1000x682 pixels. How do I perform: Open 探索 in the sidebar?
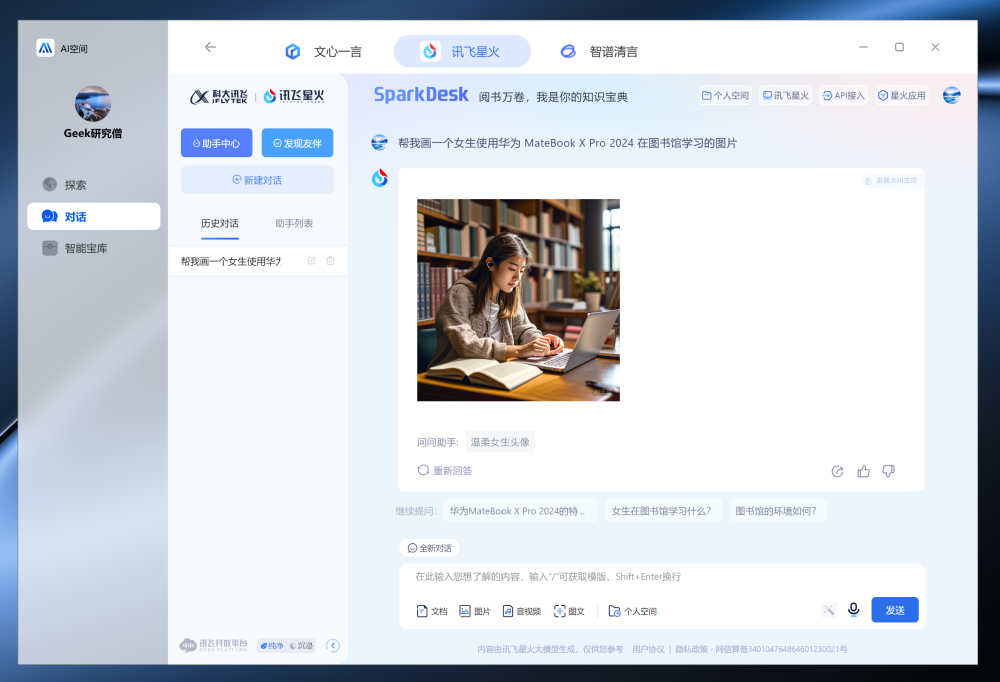pyautogui.click(x=94, y=184)
